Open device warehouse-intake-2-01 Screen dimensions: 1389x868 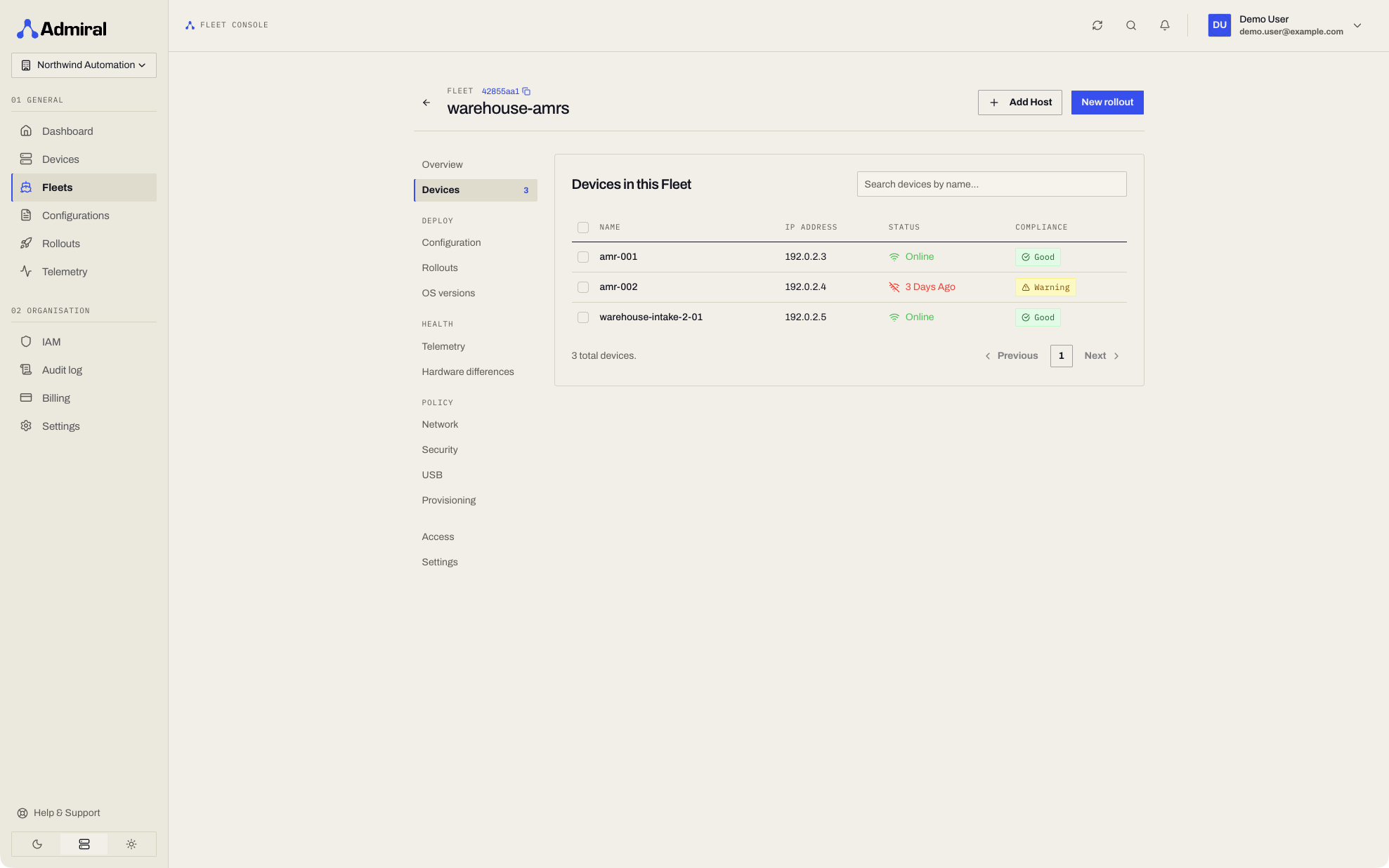pos(651,317)
